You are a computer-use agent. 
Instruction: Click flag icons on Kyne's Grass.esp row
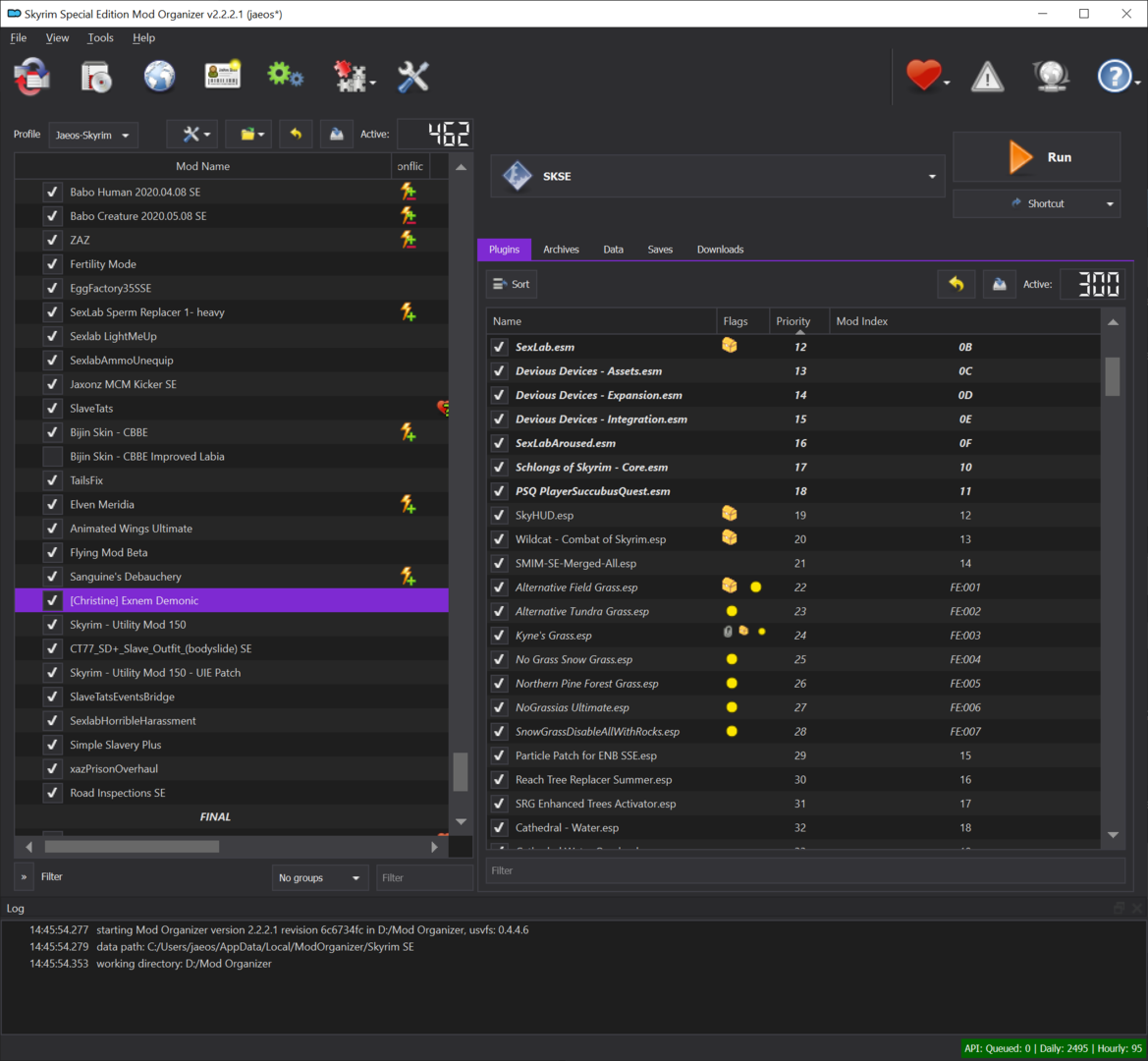744,631
